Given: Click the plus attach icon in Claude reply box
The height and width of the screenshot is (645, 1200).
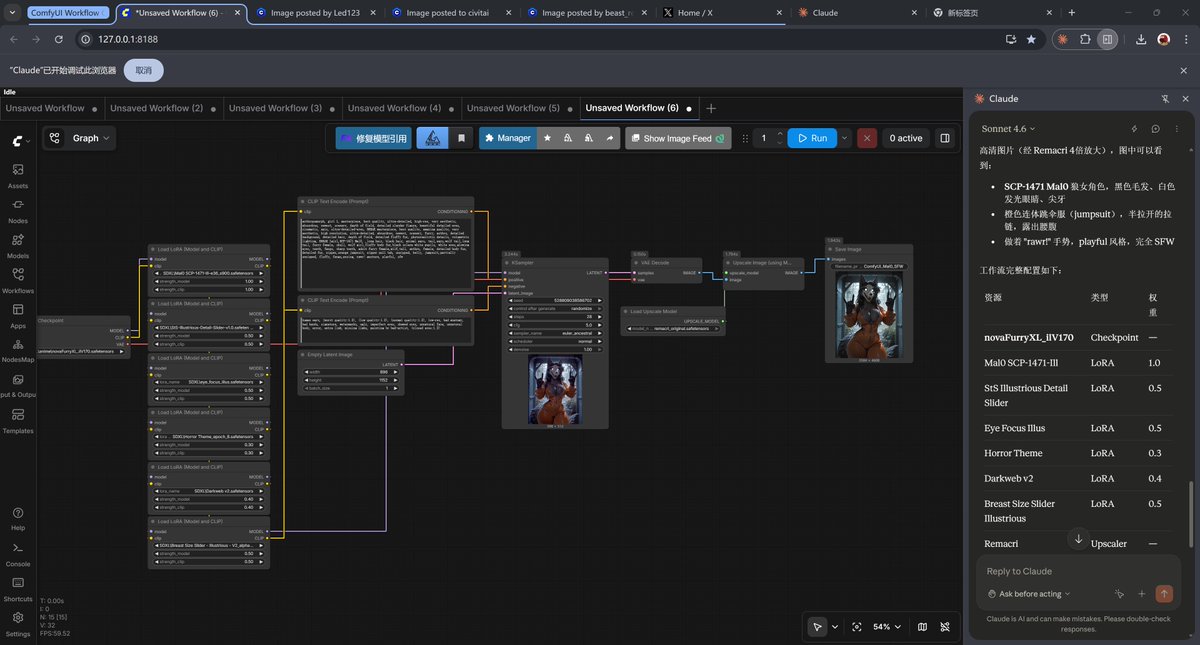Looking at the screenshot, I should tap(1142, 594).
